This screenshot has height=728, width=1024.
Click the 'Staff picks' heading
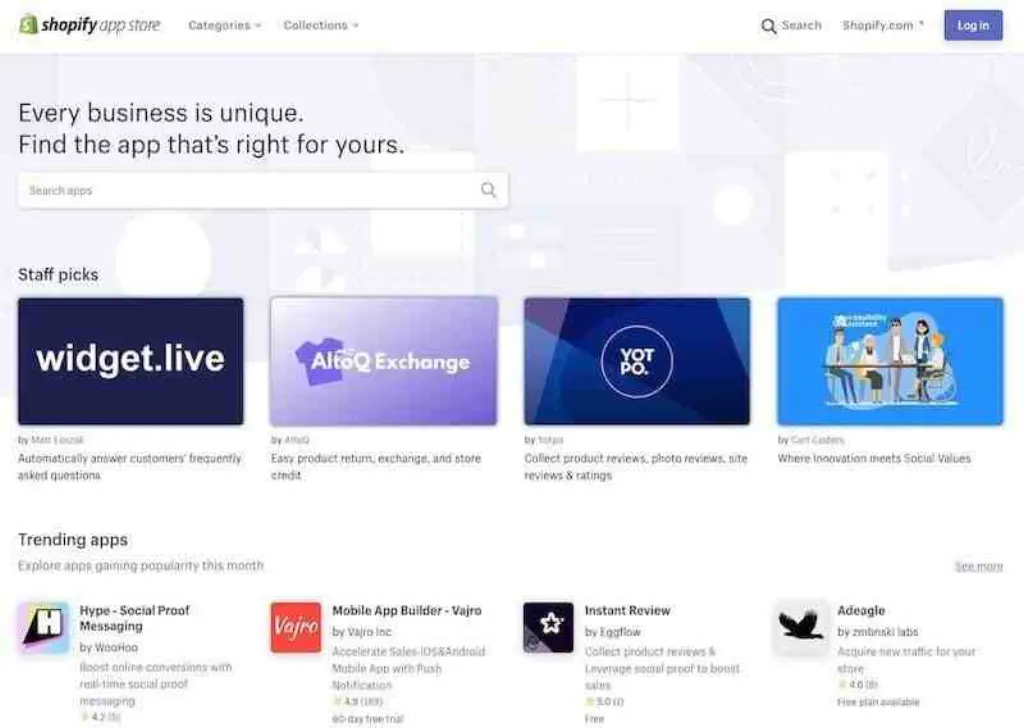tap(58, 274)
